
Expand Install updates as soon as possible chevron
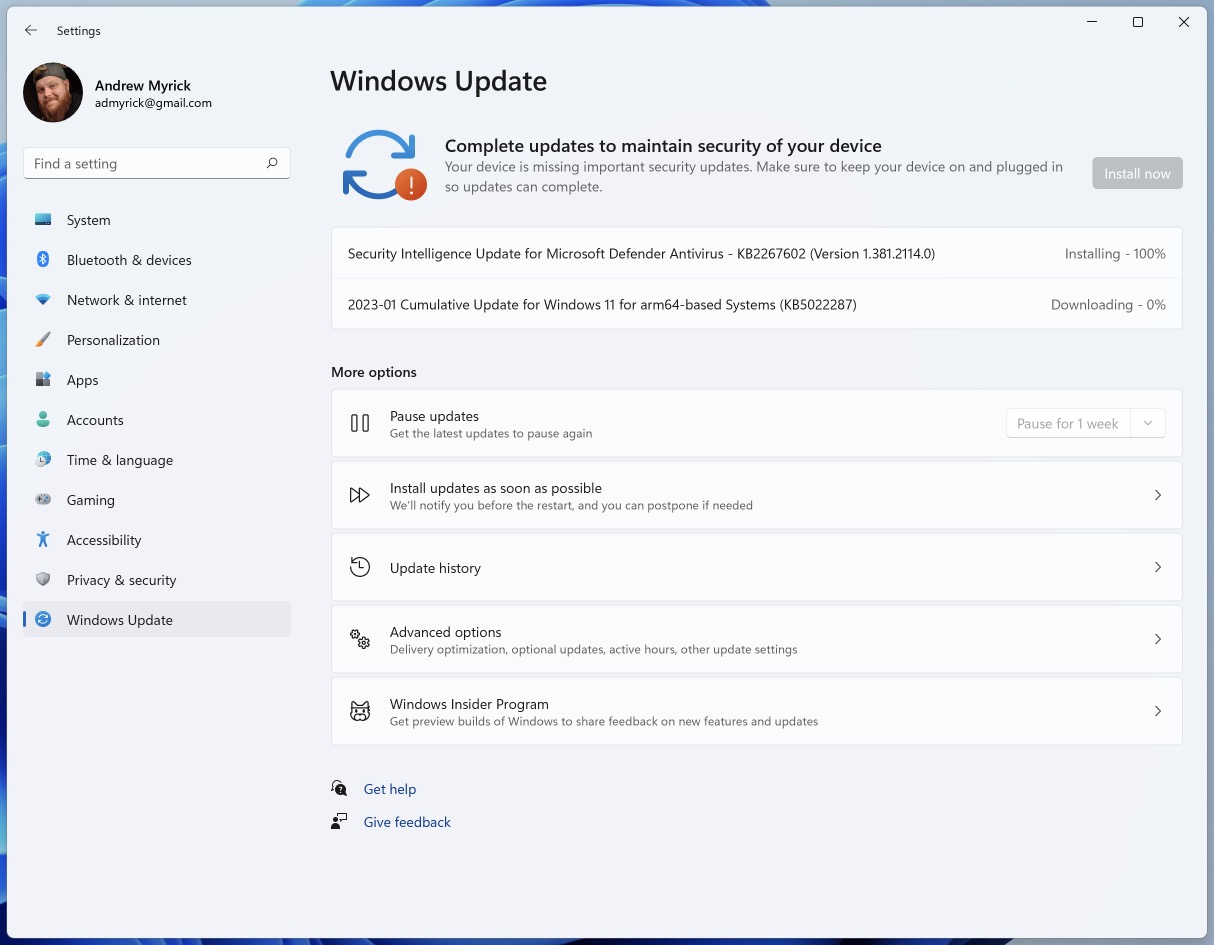point(1158,495)
